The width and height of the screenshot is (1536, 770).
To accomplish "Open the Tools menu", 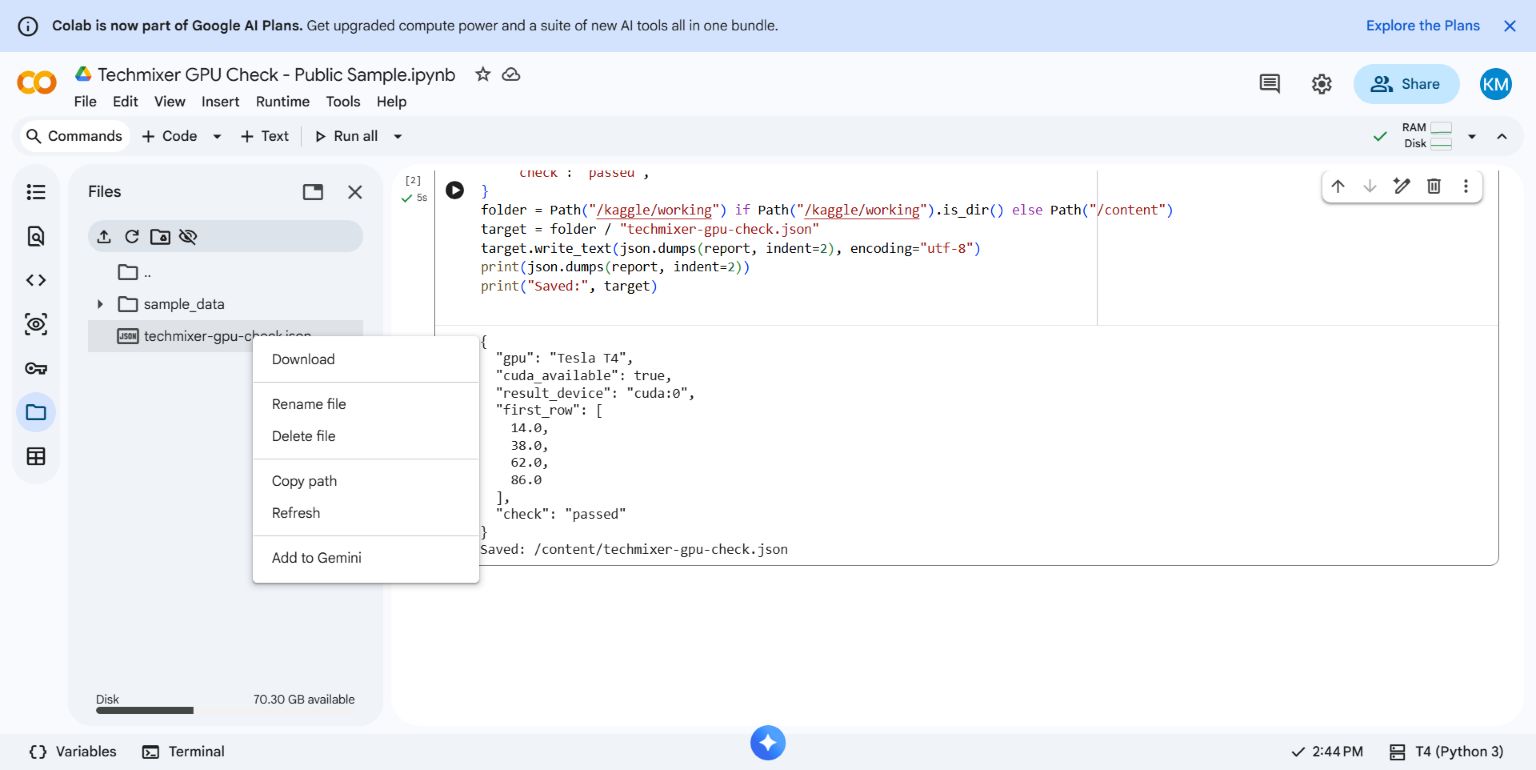I will pos(343,101).
